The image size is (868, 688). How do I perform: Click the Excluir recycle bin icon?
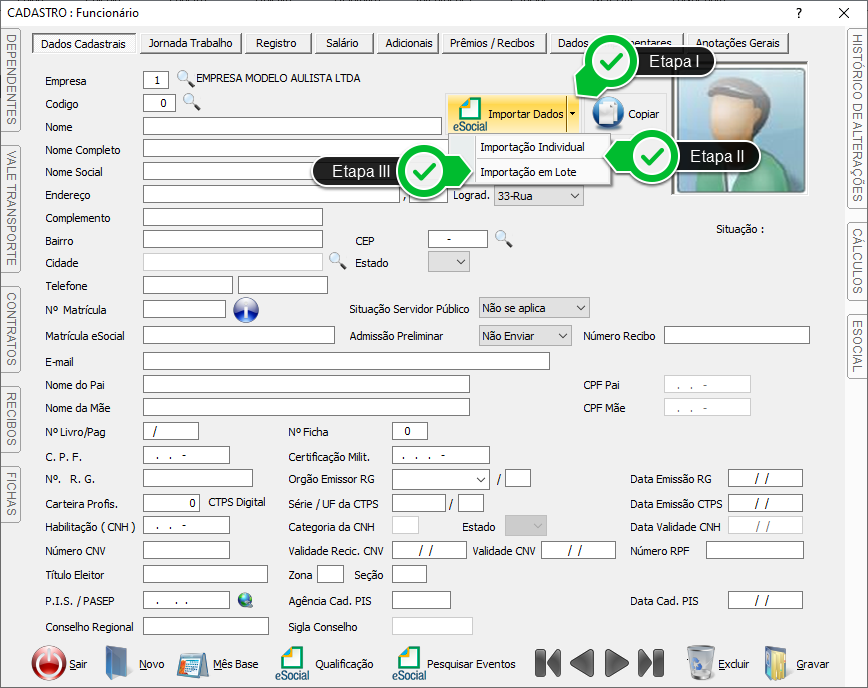tap(700, 663)
